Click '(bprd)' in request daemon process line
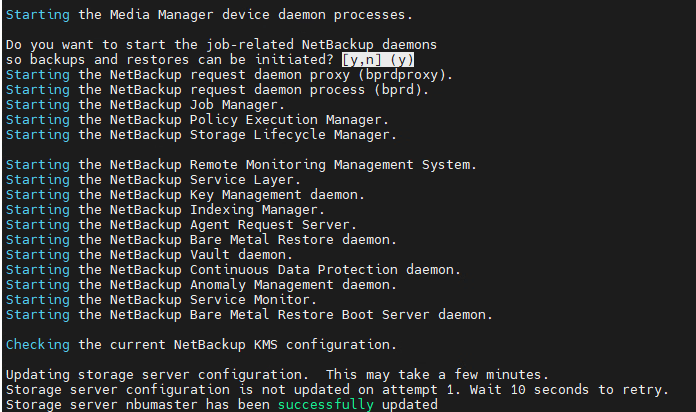696x412 pixels. [x=398, y=90]
